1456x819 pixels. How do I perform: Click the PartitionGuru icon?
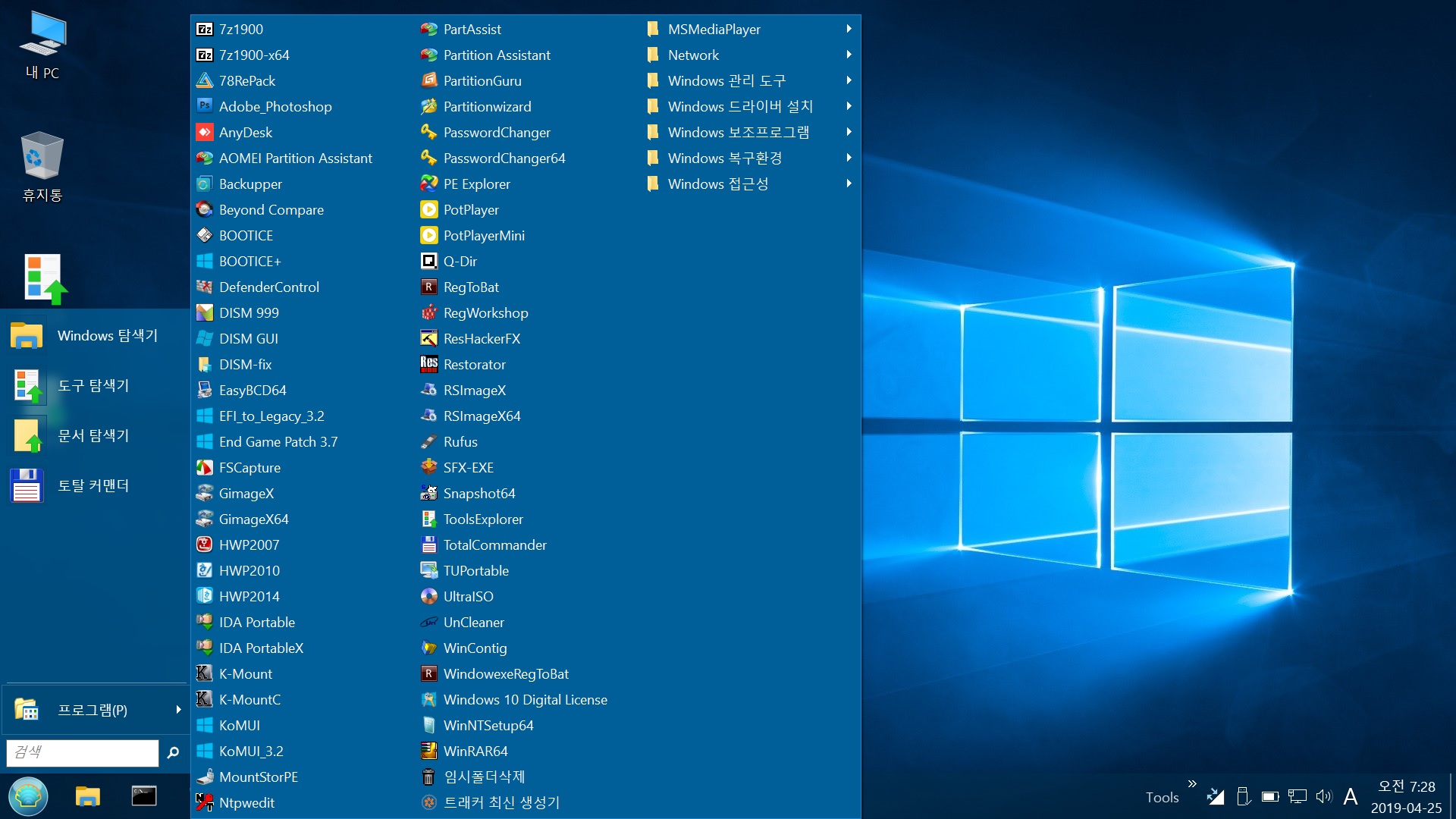coord(428,81)
